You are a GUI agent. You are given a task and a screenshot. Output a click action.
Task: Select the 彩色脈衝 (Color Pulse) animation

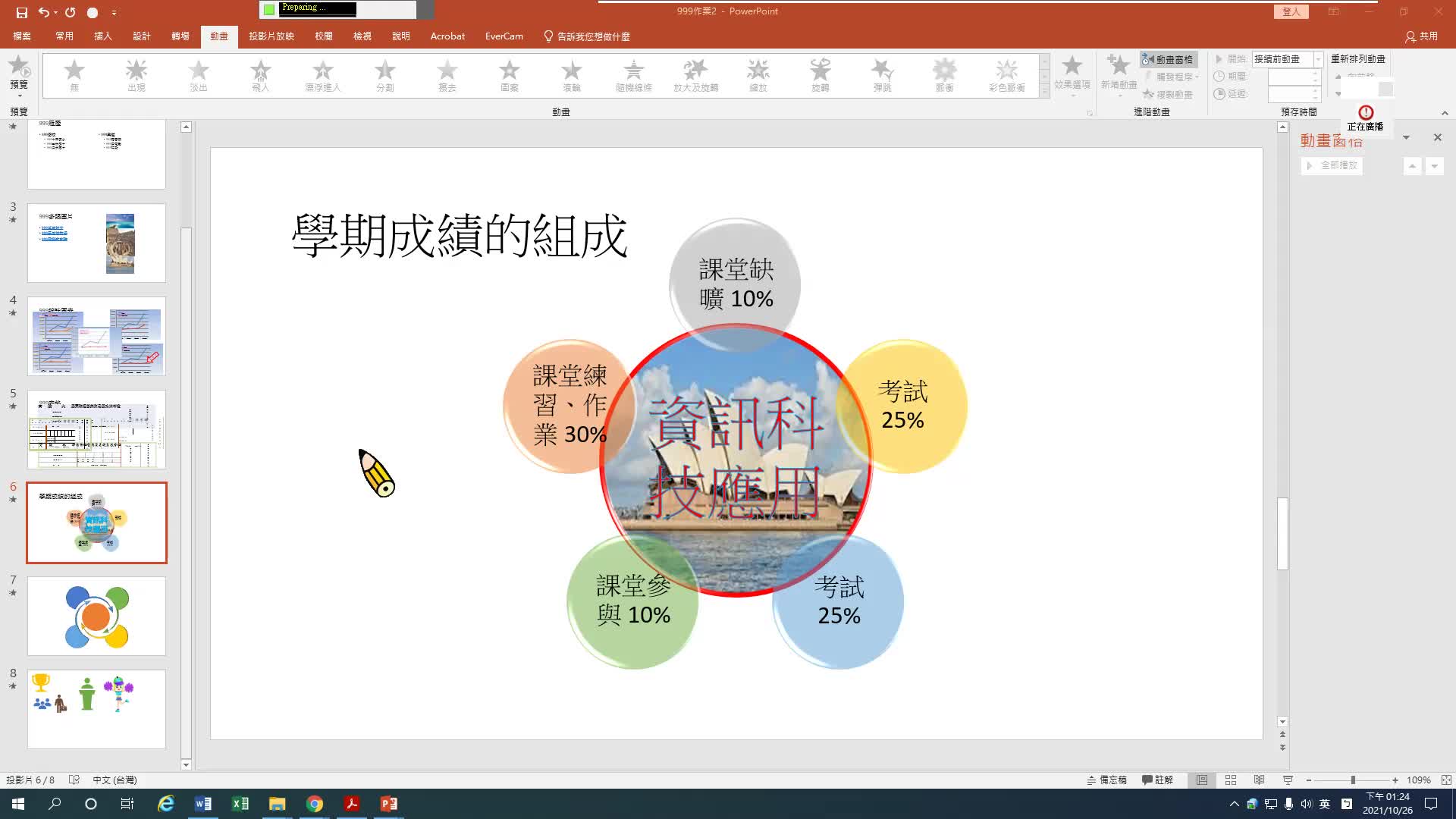point(1007,76)
